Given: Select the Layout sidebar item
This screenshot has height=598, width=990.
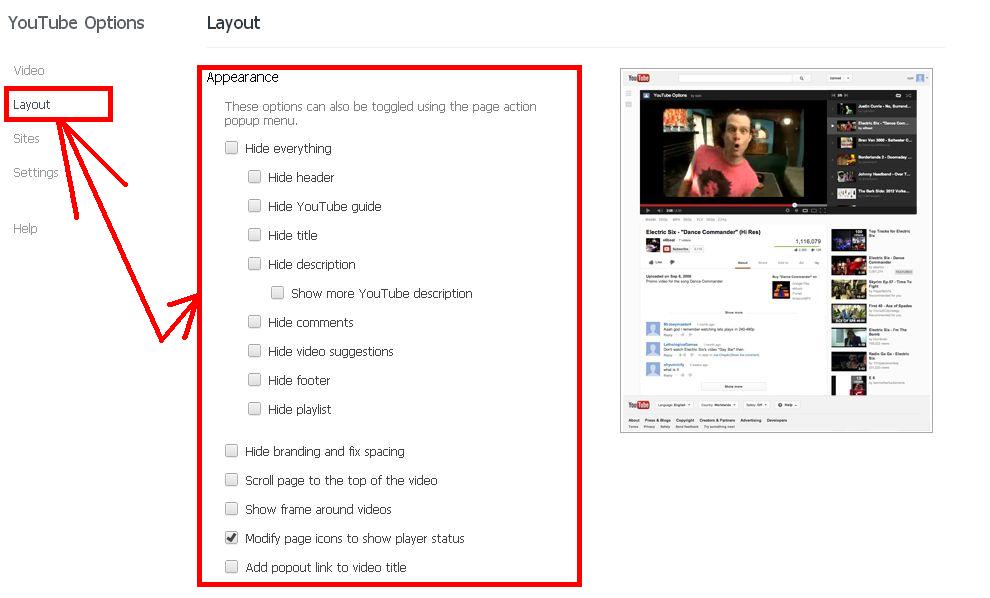Looking at the screenshot, I should click(x=32, y=105).
